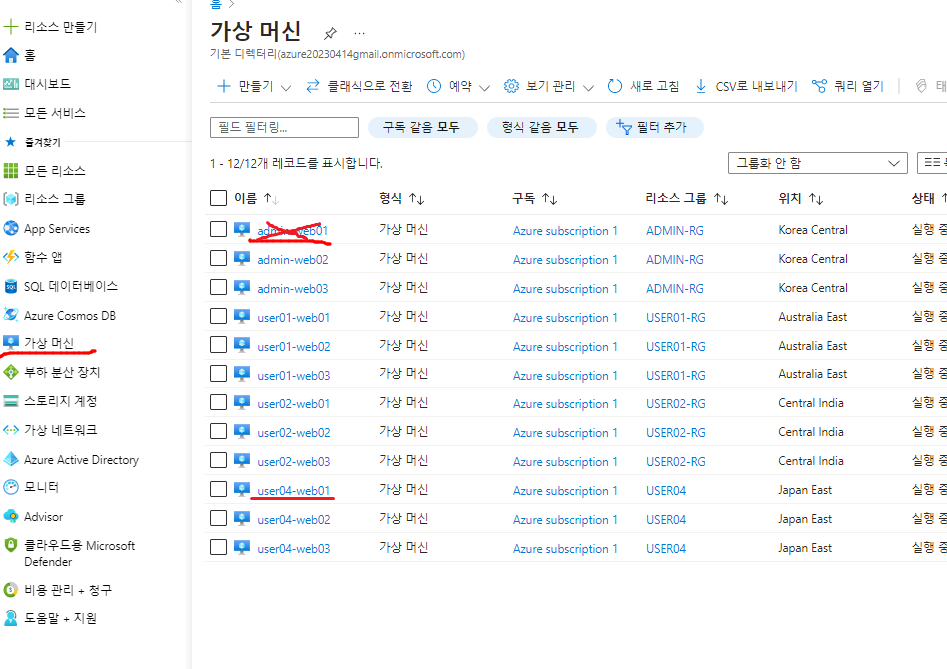Open the ellipsis more options next to page title
The height and width of the screenshot is (669, 947).
click(x=359, y=33)
